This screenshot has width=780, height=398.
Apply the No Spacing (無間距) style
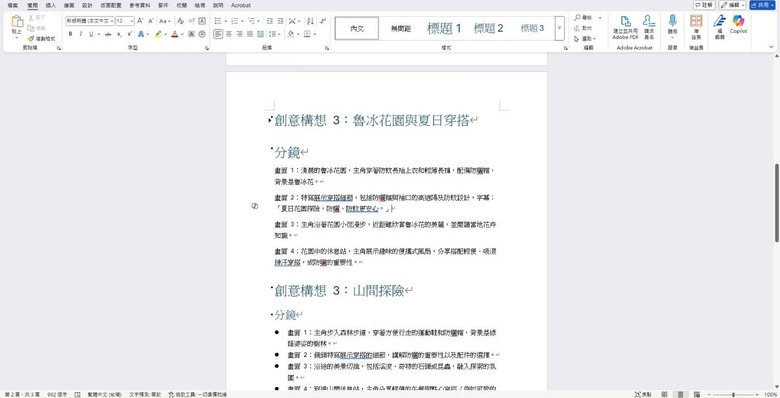point(401,28)
